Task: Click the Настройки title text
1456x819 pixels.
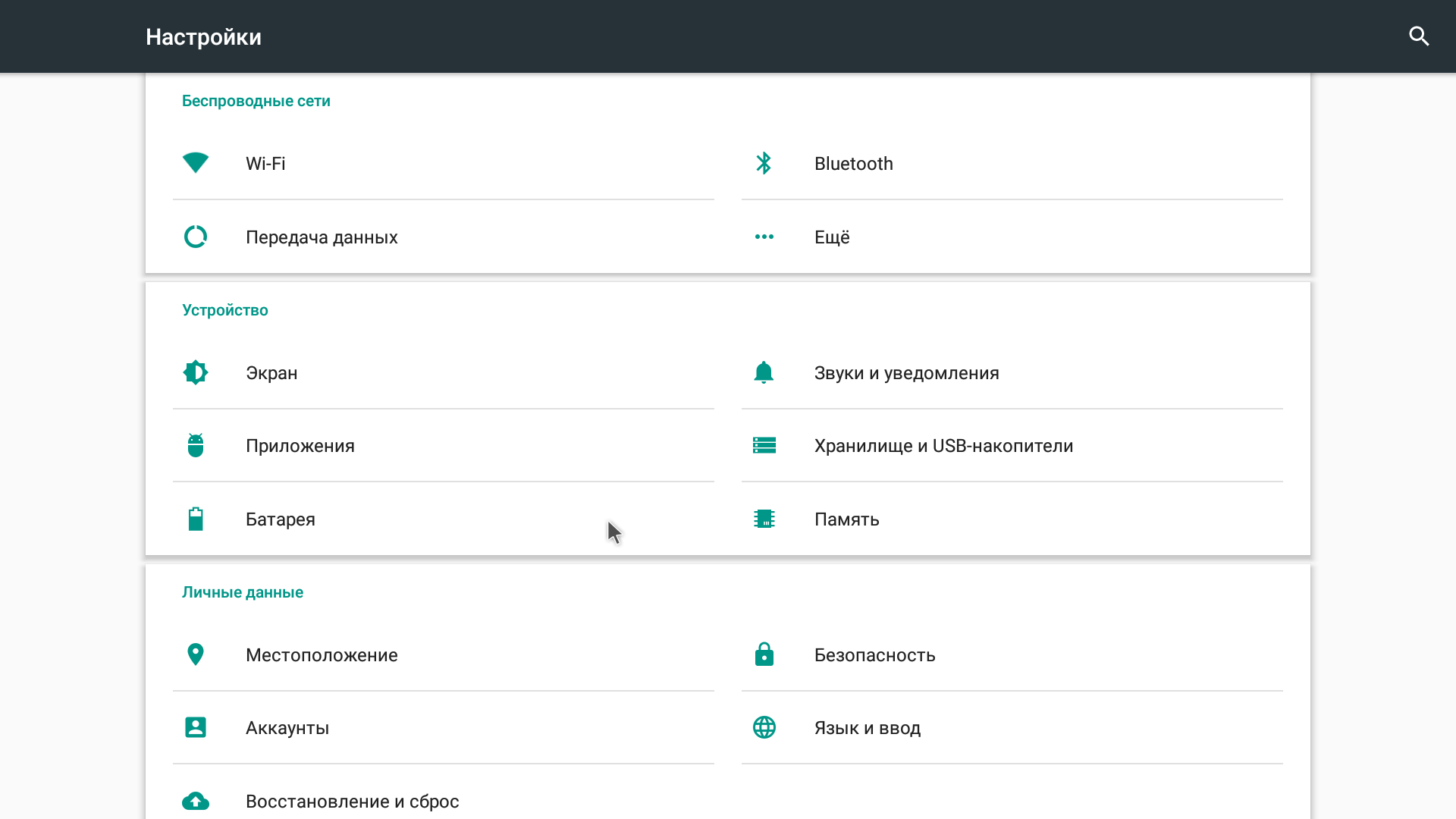Action: click(x=203, y=37)
